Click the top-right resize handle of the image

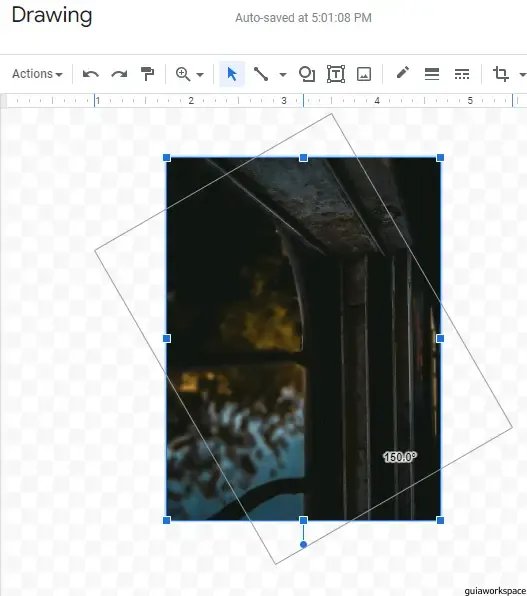pos(440,157)
